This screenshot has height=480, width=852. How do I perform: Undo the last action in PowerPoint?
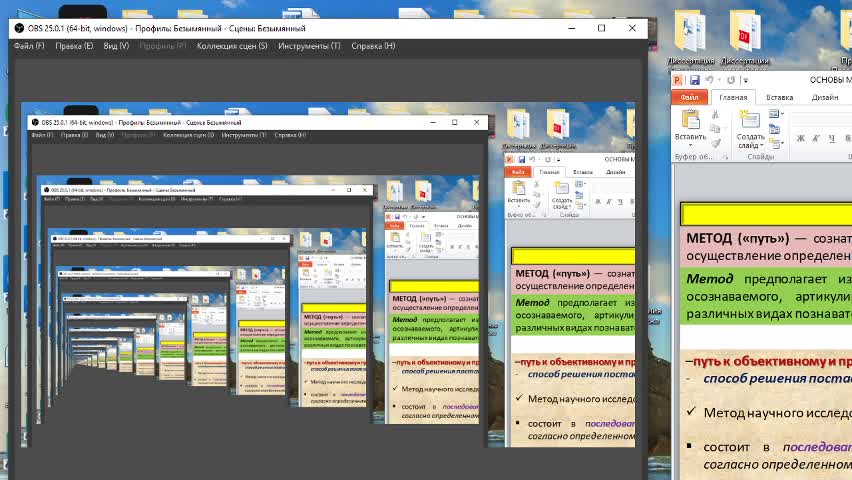click(709, 80)
